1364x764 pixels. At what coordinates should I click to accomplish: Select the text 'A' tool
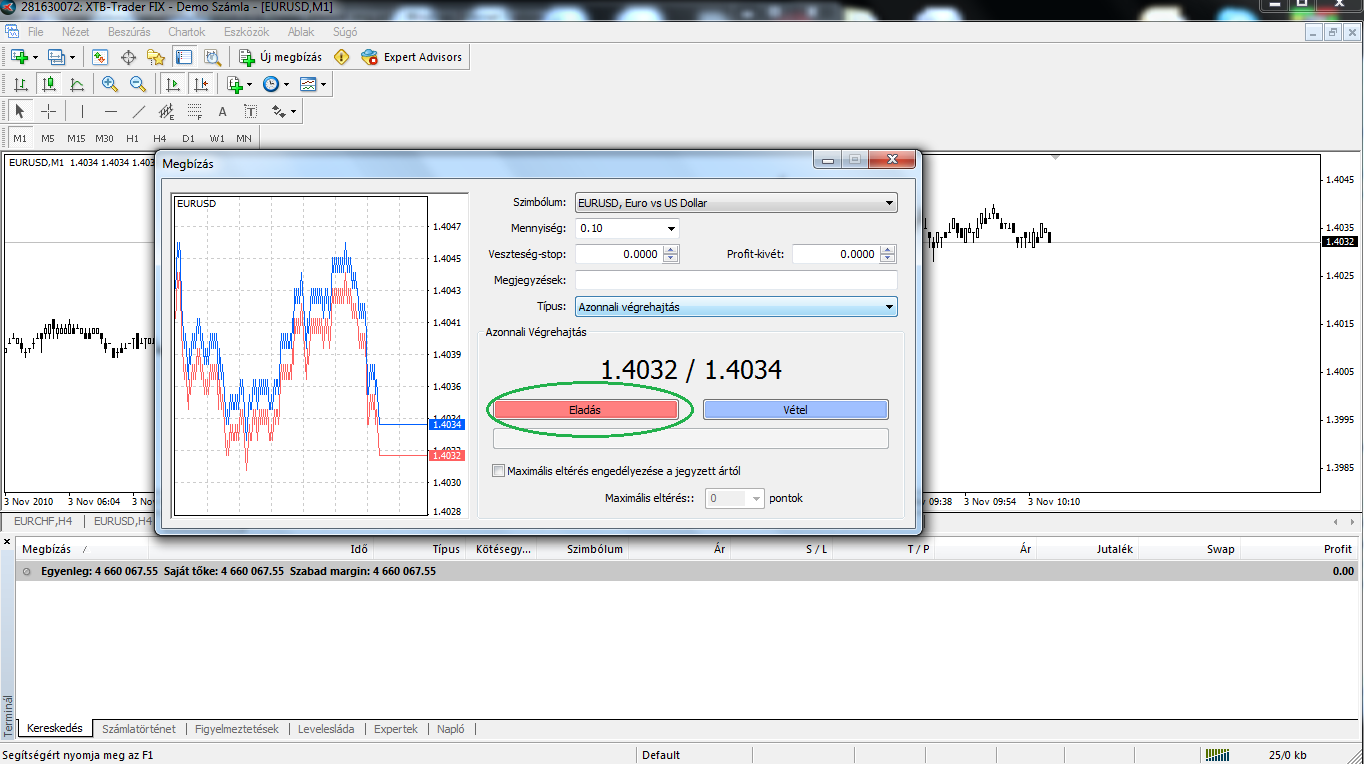click(223, 111)
